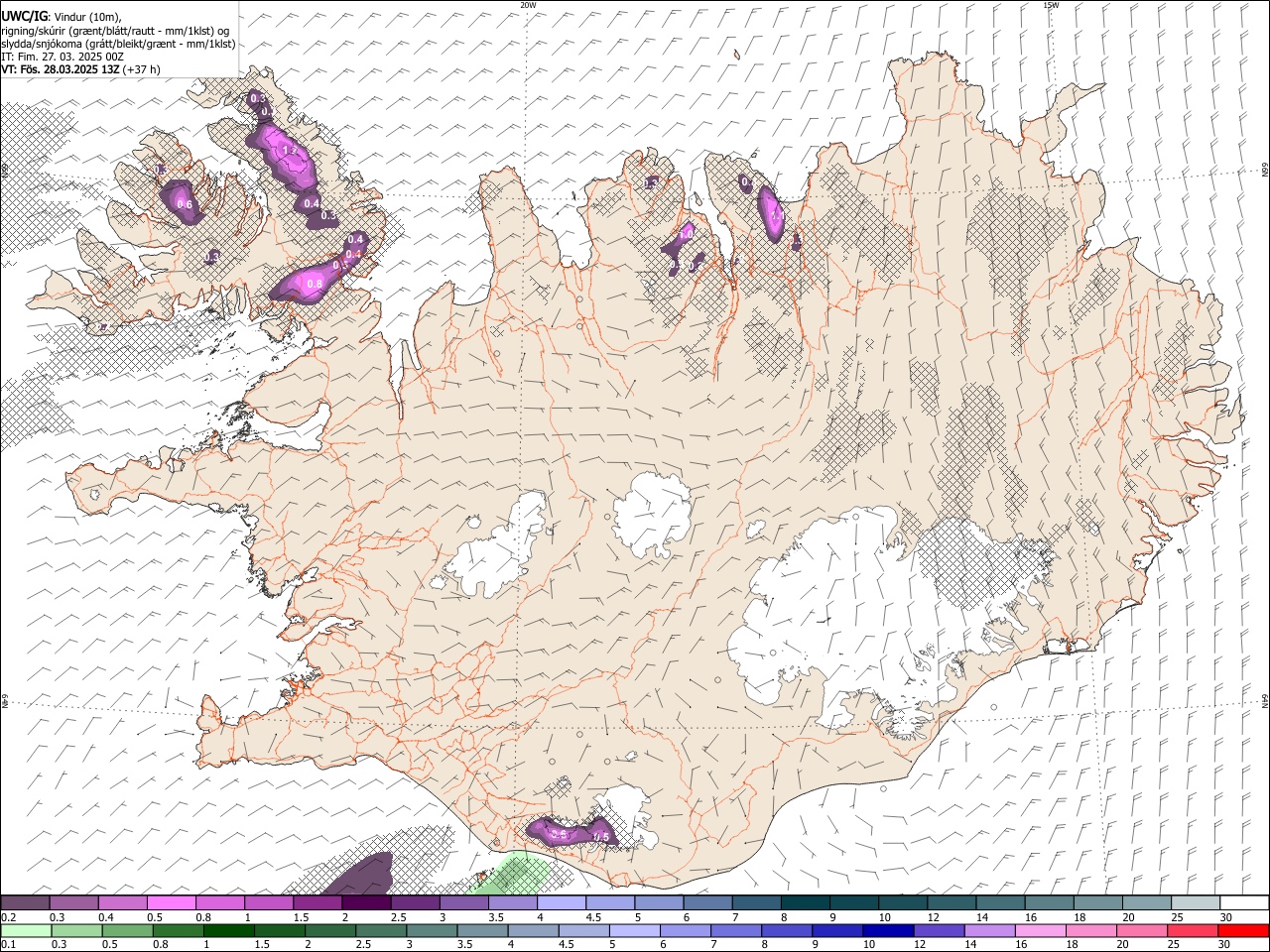The width and height of the screenshot is (1270, 952).
Task: Click the light pink rain swatch labeled 16
Action: [x=1041, y=931]
